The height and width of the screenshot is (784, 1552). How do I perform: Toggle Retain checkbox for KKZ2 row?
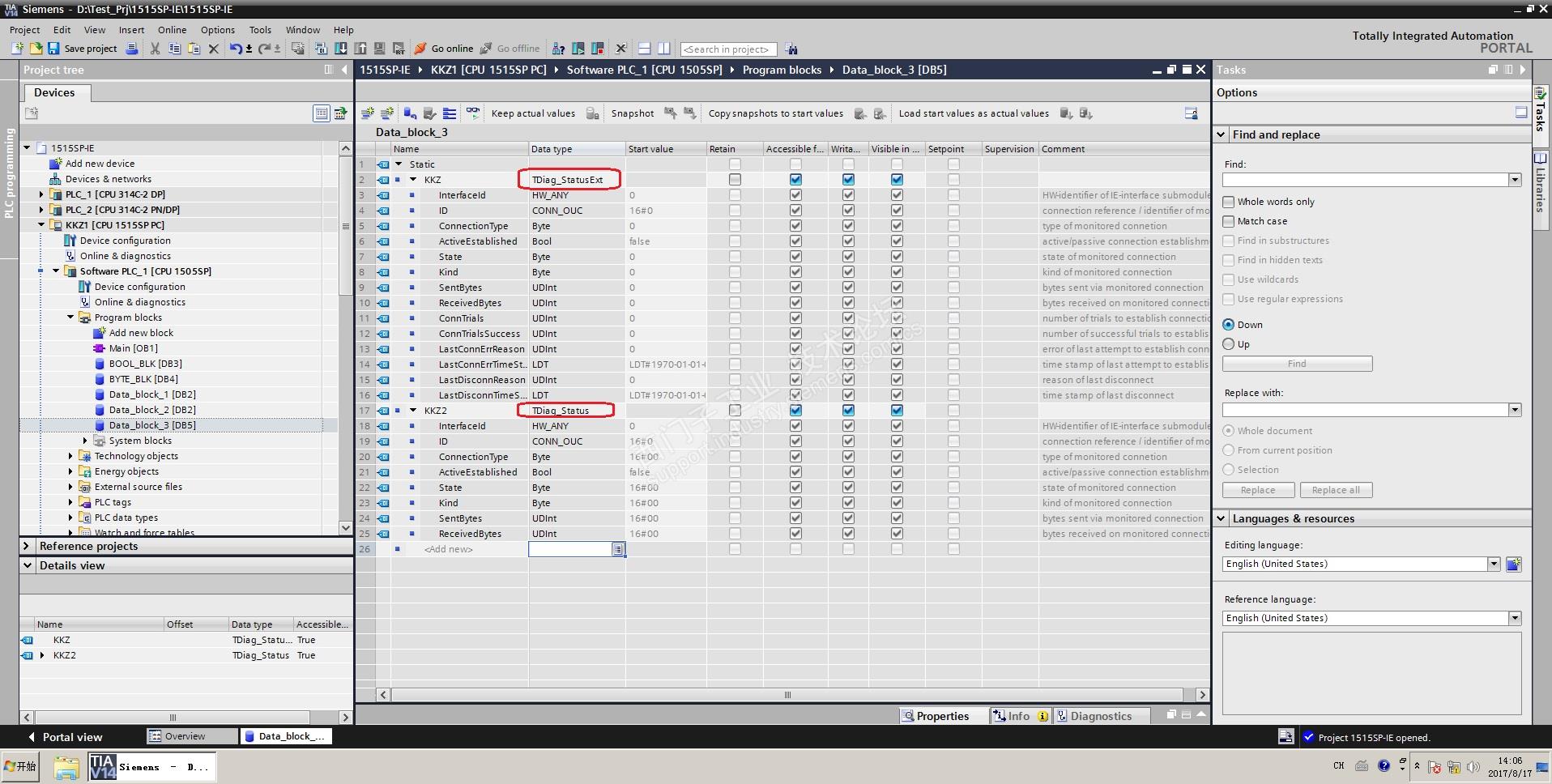[x=735, y=411]
